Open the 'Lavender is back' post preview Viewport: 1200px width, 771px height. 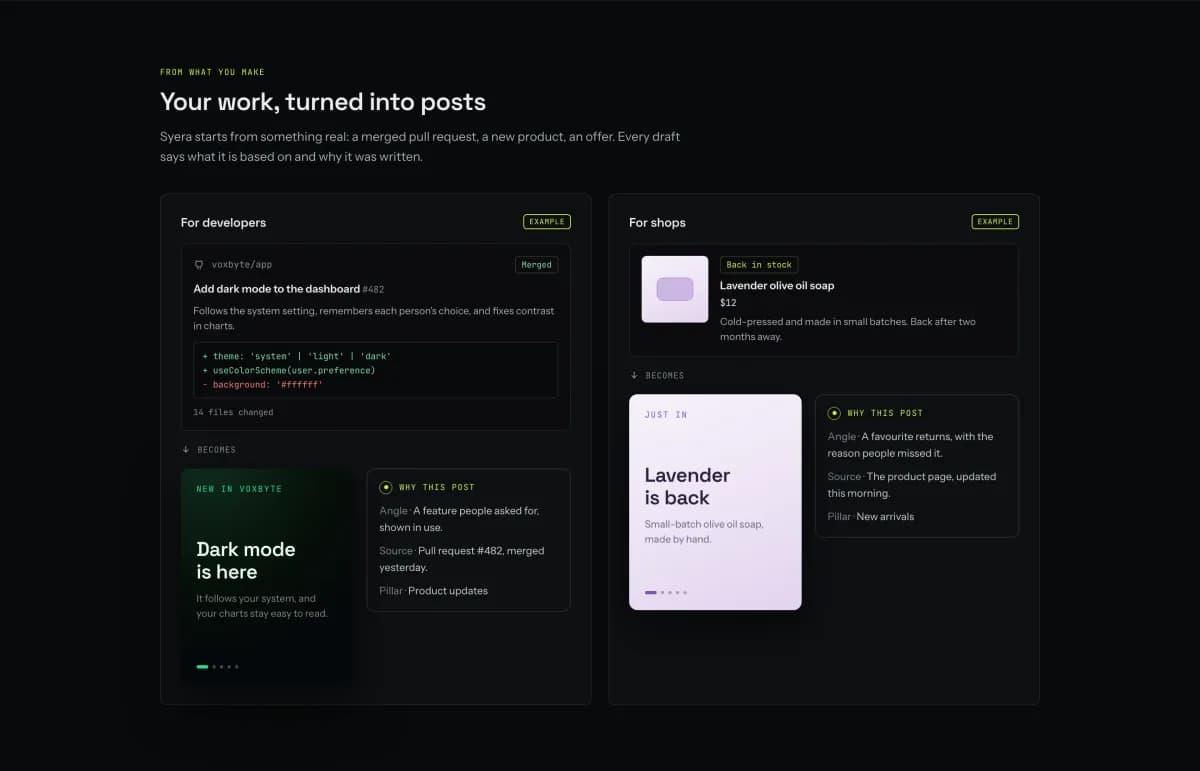coord(715,502)
